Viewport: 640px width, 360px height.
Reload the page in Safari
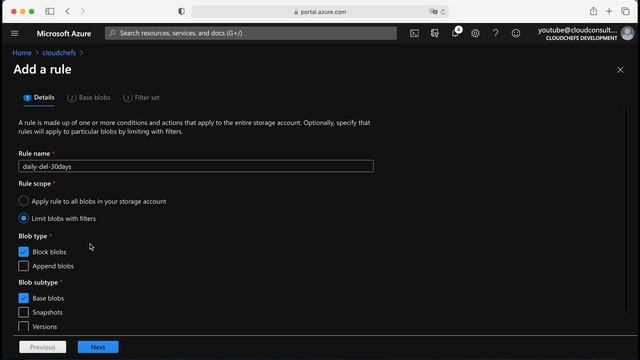pyautogui.click(x=443, y=12)
